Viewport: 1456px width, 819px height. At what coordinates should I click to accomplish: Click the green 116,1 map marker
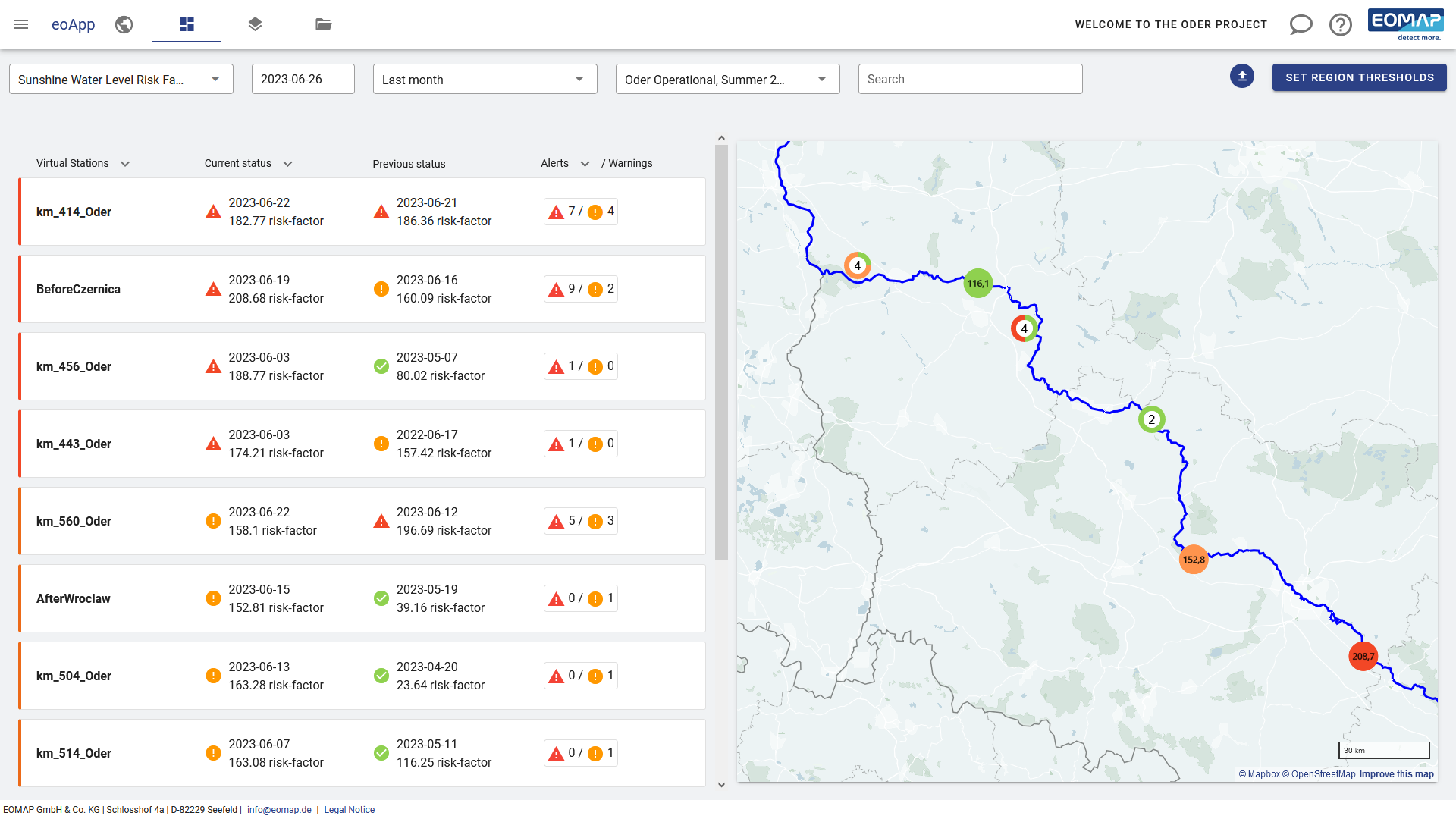(x=977, y=284)
